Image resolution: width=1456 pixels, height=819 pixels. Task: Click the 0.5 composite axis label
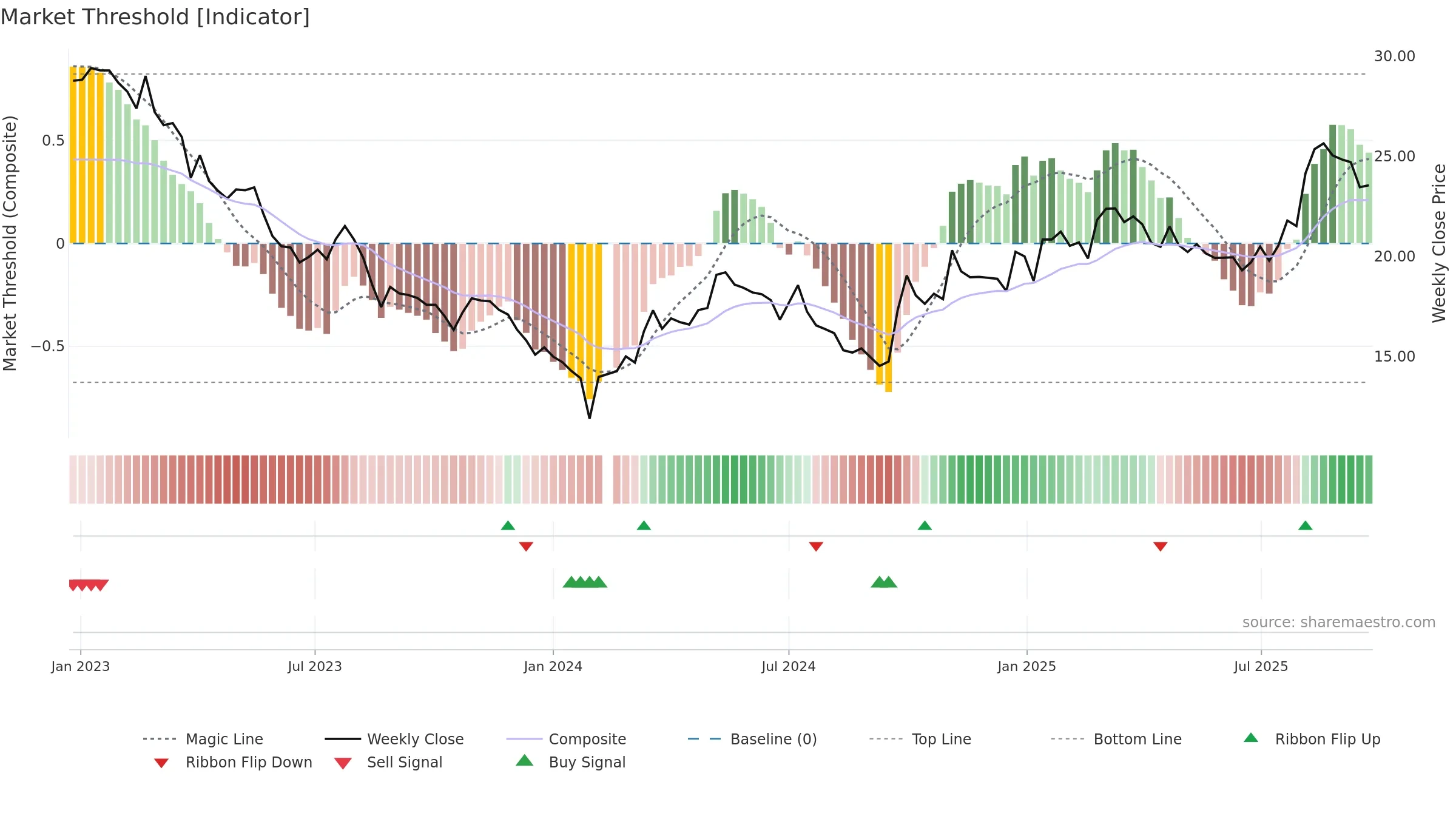53,141
